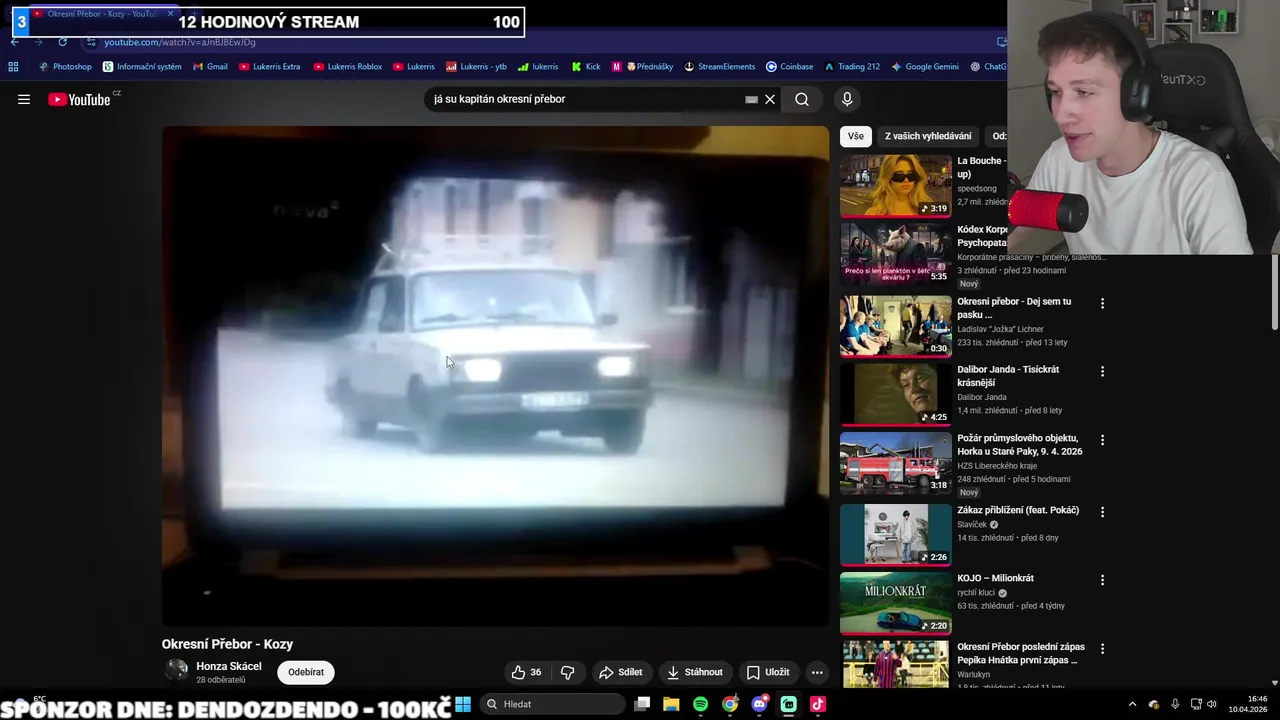Open the Gmail bookmark

(x=210, y=67)
